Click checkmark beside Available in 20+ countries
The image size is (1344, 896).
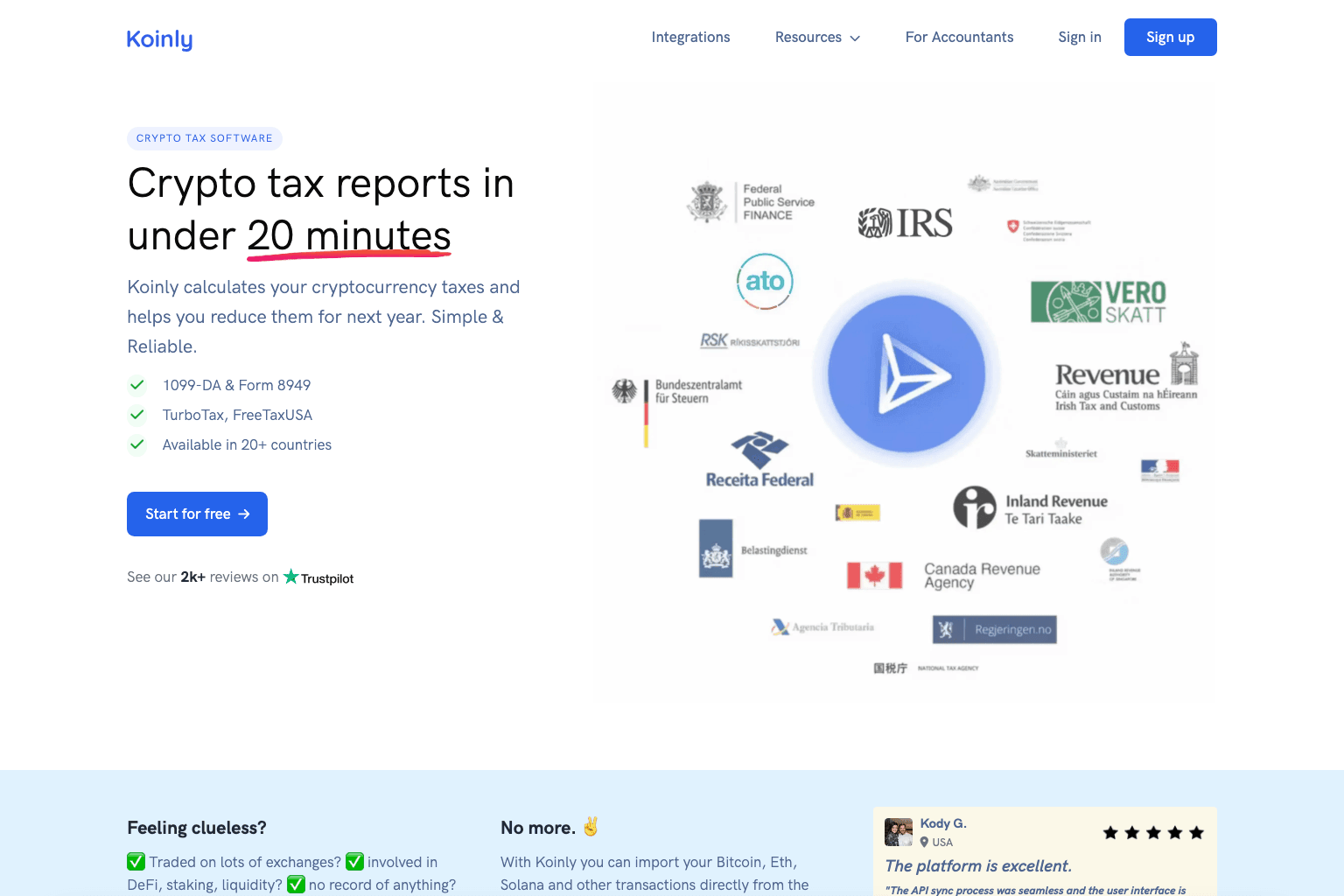(x=137, y=444)
